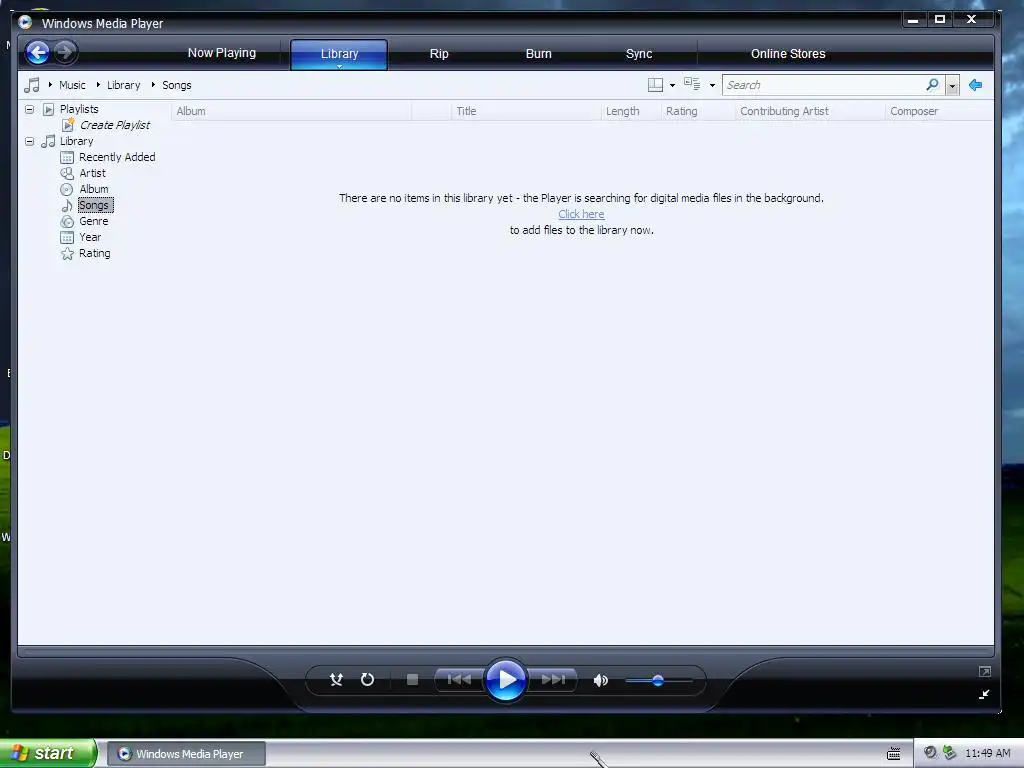Select the Rating star icon
Viewport: 1024px width, 768px height.
[x=67, y=253]
